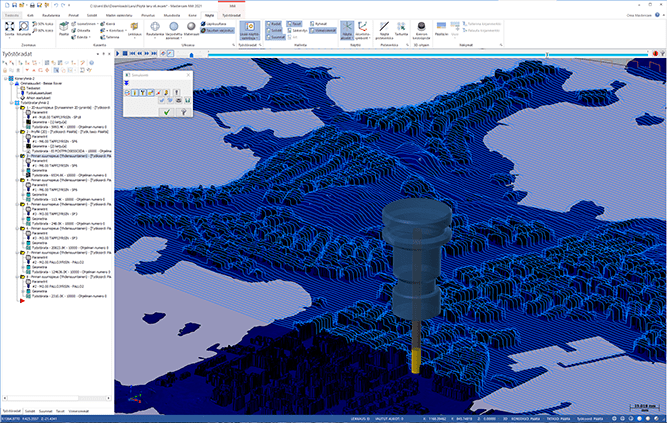The width and height of the screenshot is (667, 423).
Task: Select the Työkaluasetukset tree item
Action: [x=39, y=93]
